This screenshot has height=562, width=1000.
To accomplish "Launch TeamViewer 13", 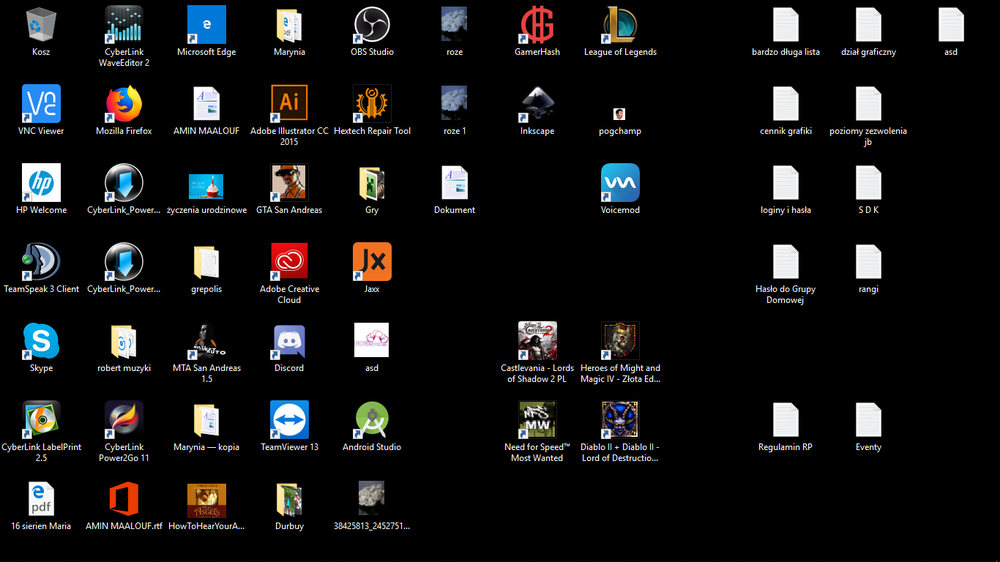I will (289, 420).
